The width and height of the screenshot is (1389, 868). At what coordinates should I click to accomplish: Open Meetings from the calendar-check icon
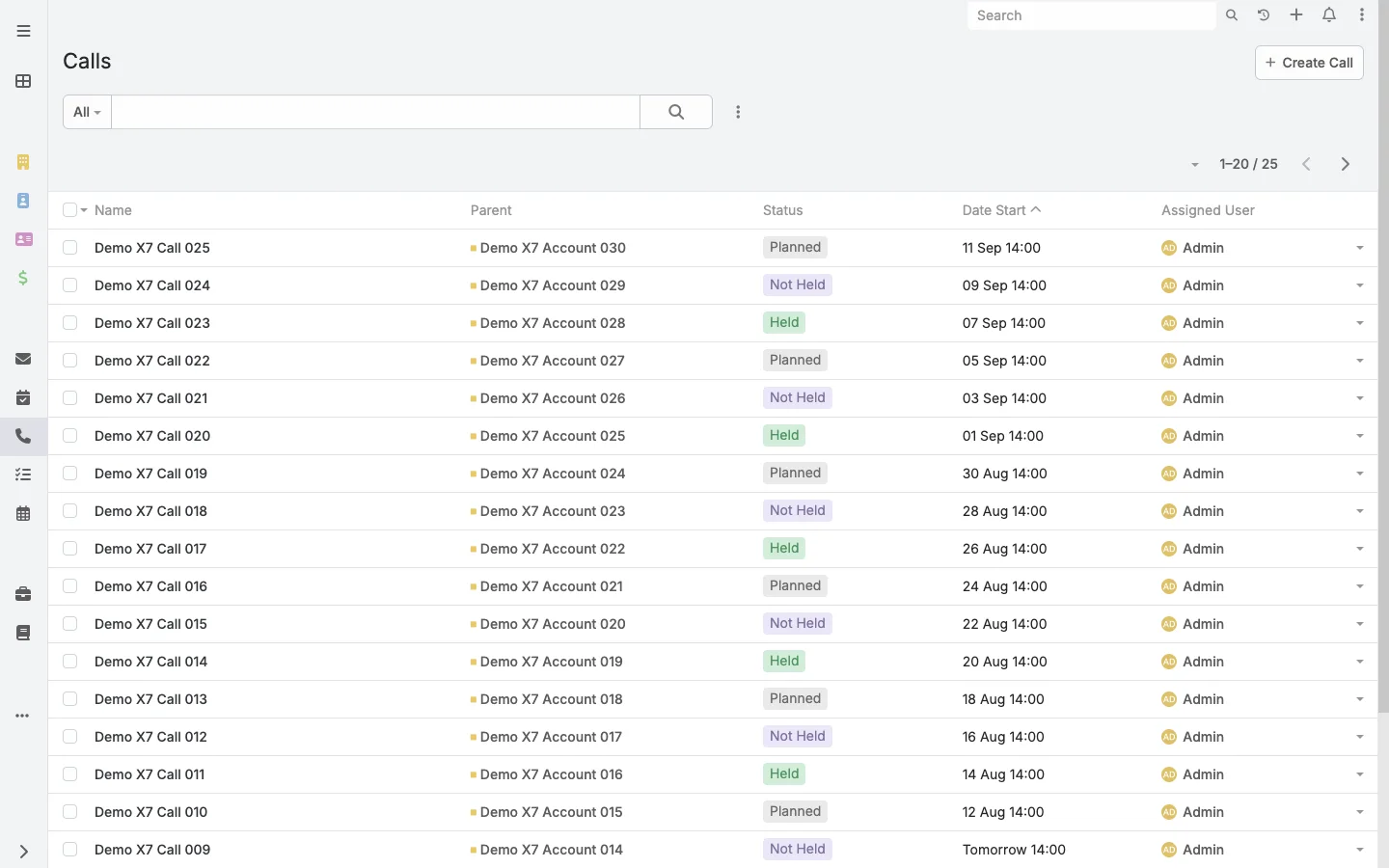tap(23, 397)
